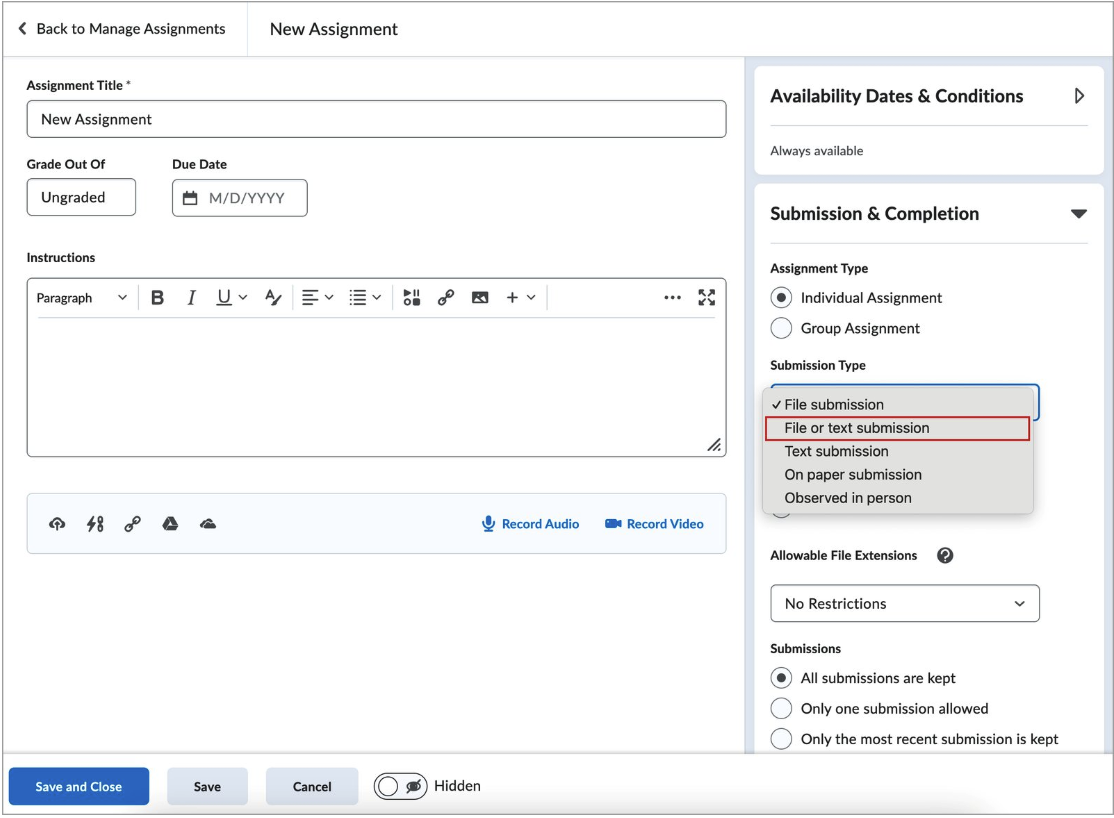Viewport: 1114px width, 818px height.
Task: Click the Insert Image icon in the editor
Action: click(x=481, y=297)
